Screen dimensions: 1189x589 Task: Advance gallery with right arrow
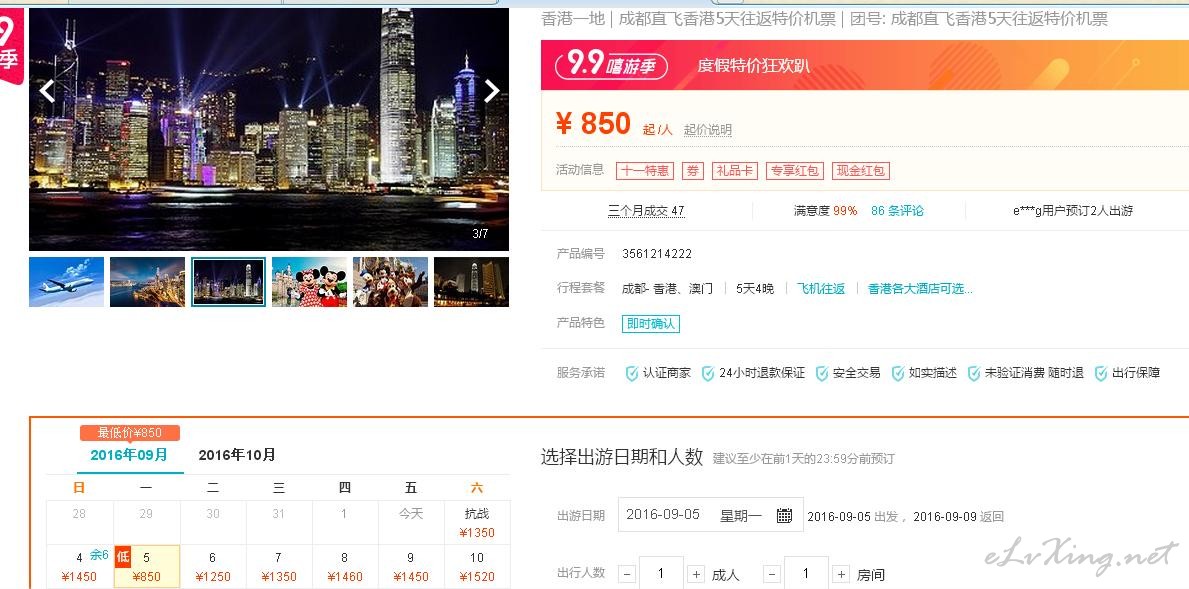coord(491,91)
